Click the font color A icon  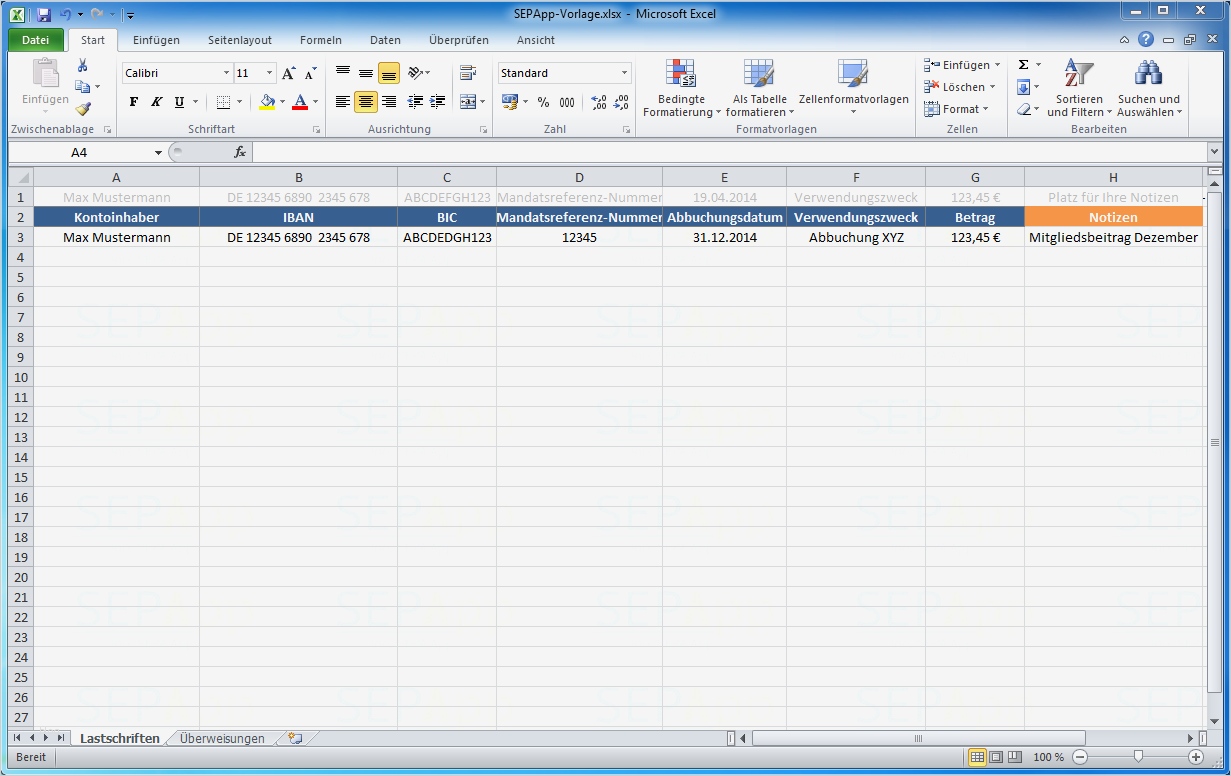[300, 102]
